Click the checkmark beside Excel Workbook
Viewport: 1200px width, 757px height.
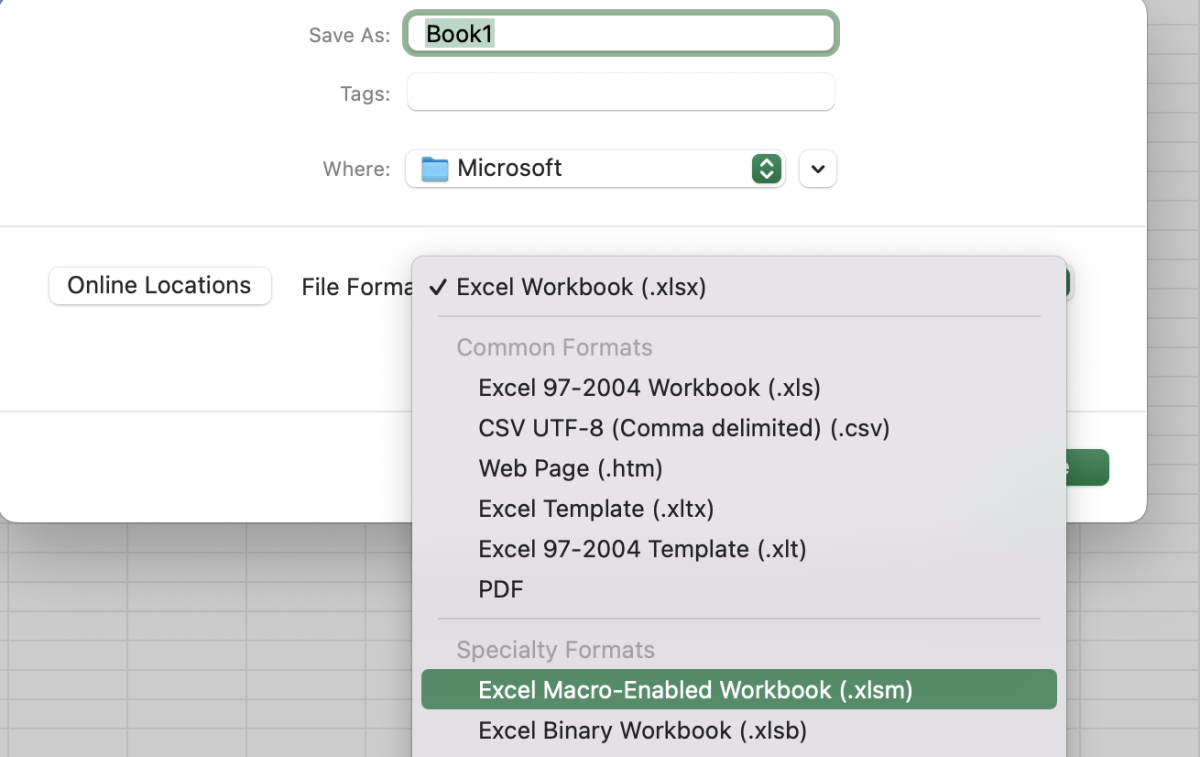click(x=437, y=288)
